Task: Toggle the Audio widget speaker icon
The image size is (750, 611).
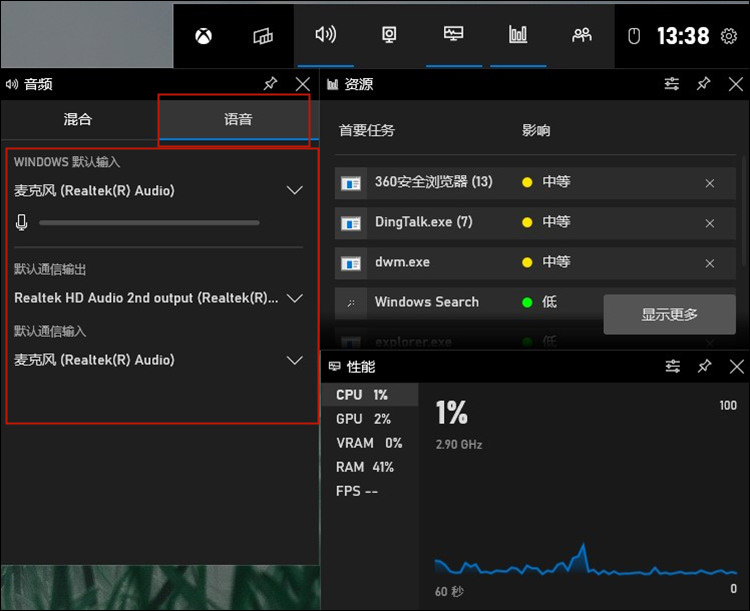Action: (x=326, y=34)
